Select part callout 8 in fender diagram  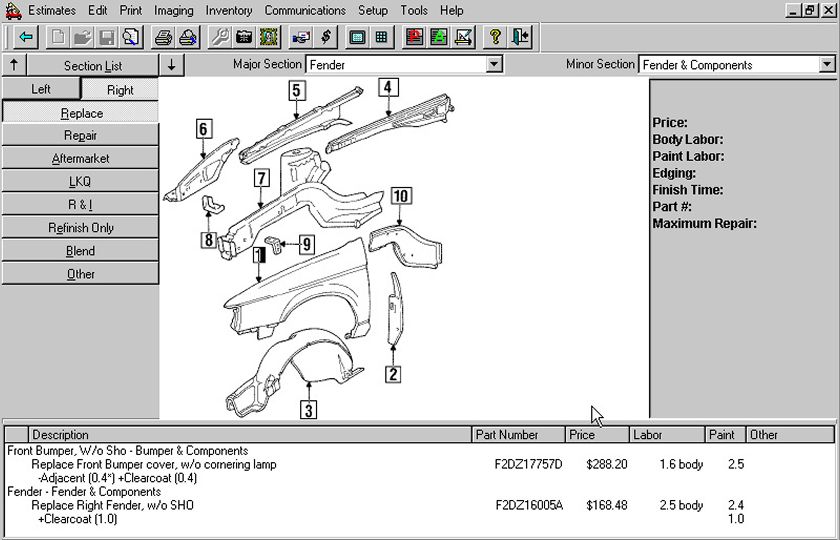click(x=208, y=239)
